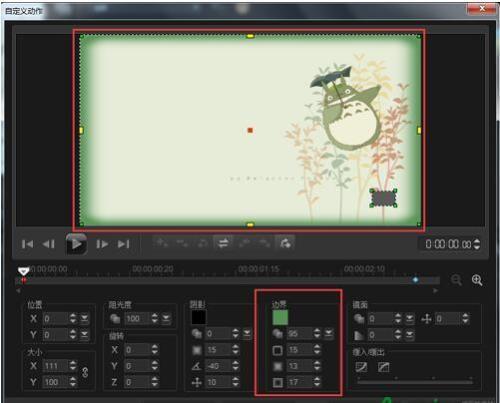Viewport: 500px width, 403px height.
Task: Step to the previous frame
Action: (49, 244)
